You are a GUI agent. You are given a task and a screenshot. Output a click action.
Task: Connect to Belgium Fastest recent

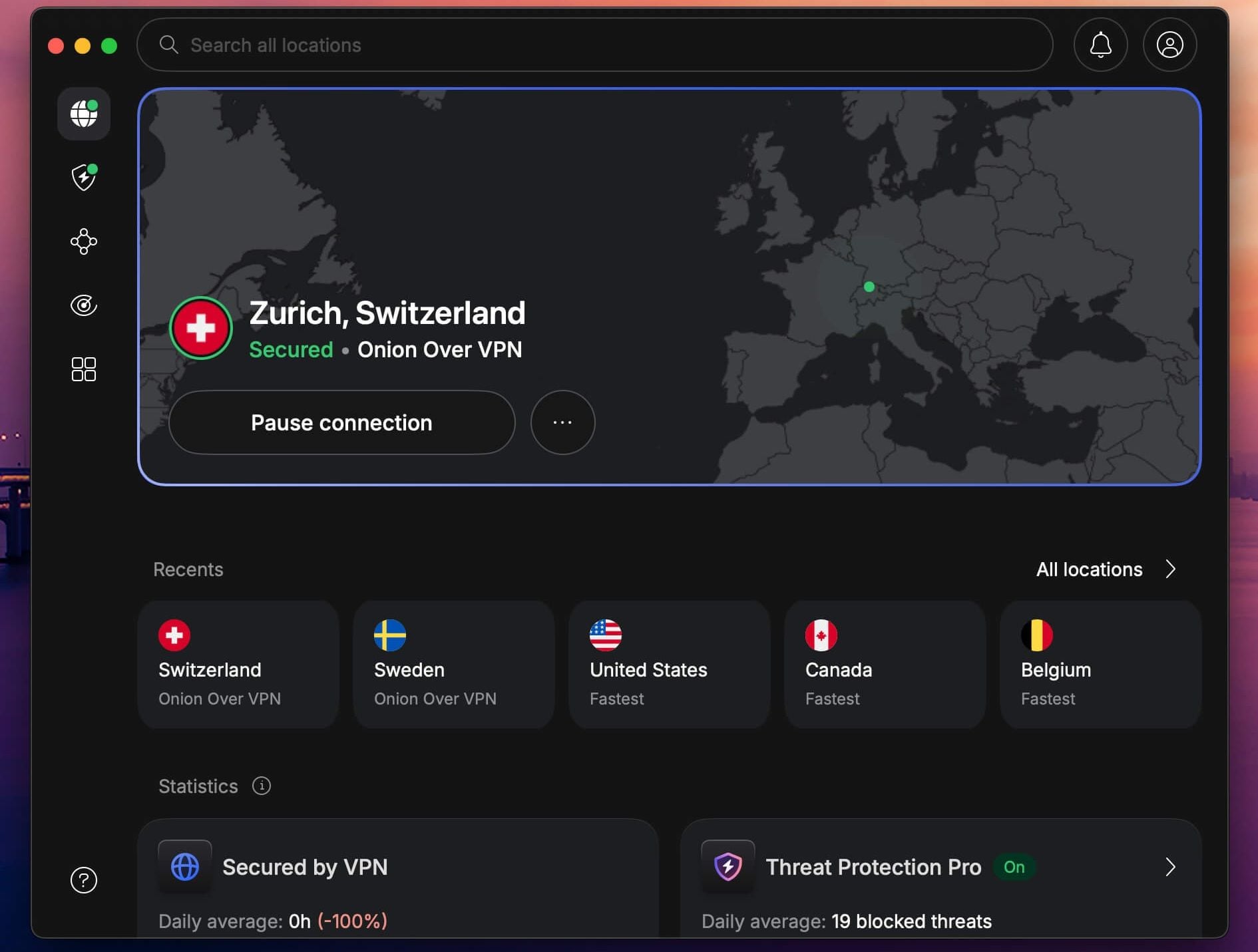click(1101, 664)
